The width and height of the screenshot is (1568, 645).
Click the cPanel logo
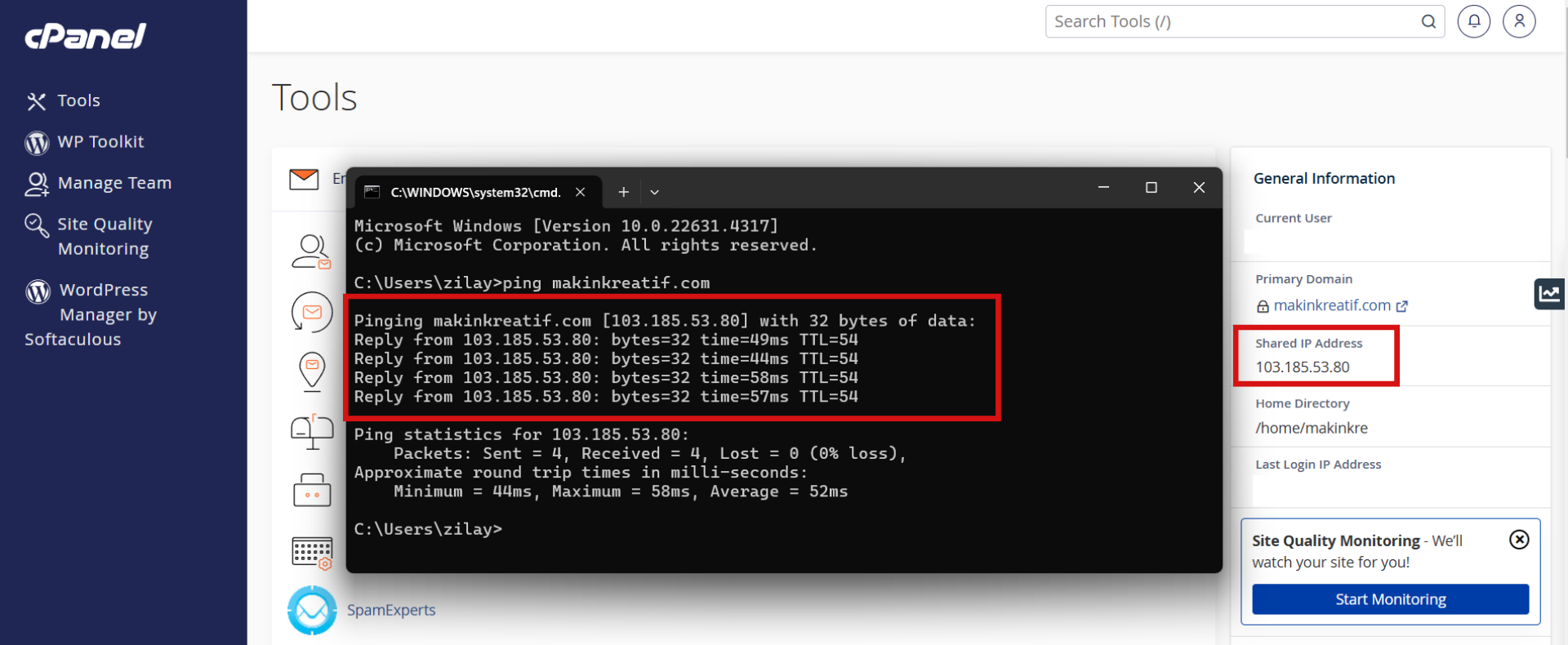pos(85,36)
